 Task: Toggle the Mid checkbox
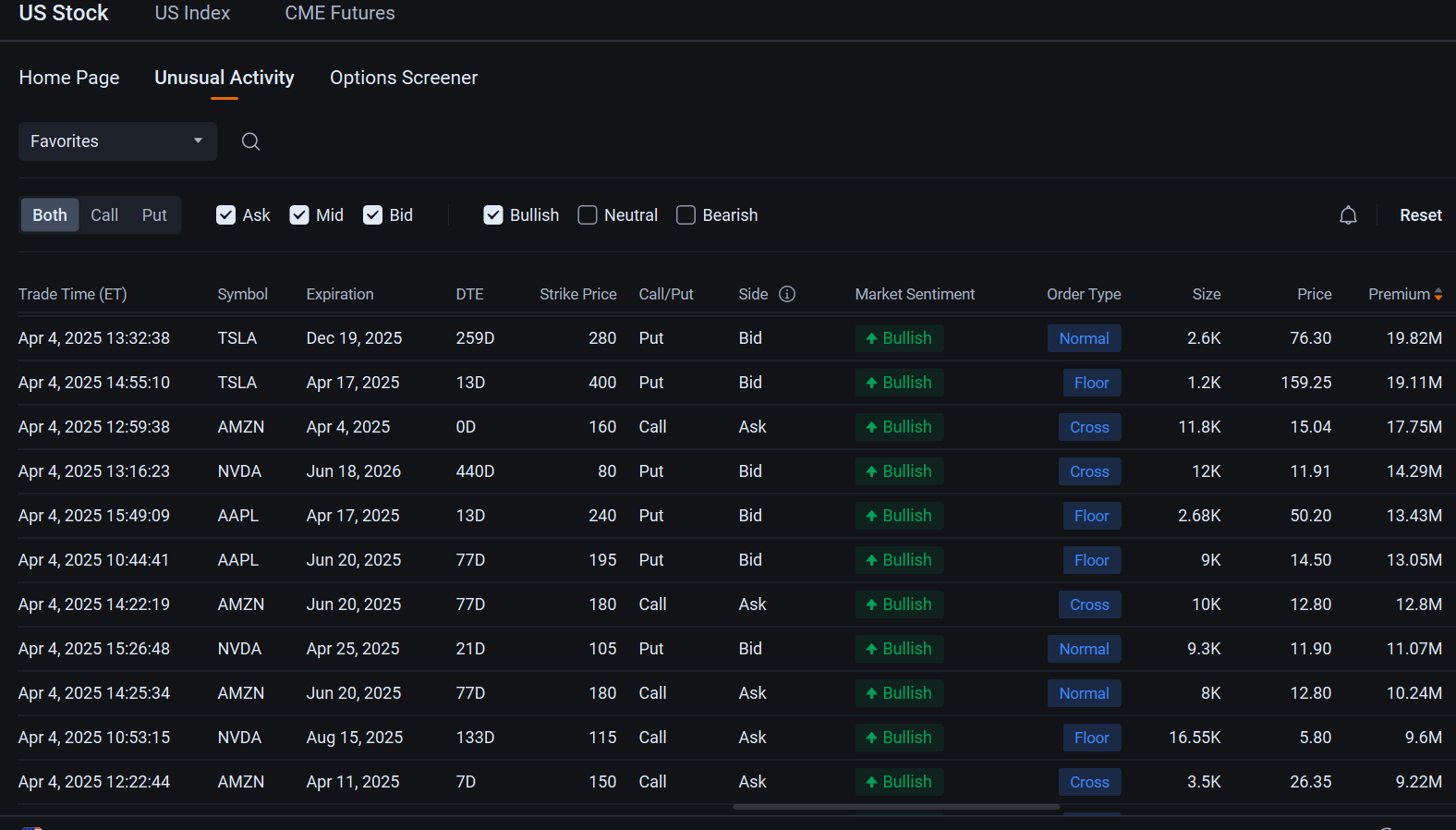point(299,215)
